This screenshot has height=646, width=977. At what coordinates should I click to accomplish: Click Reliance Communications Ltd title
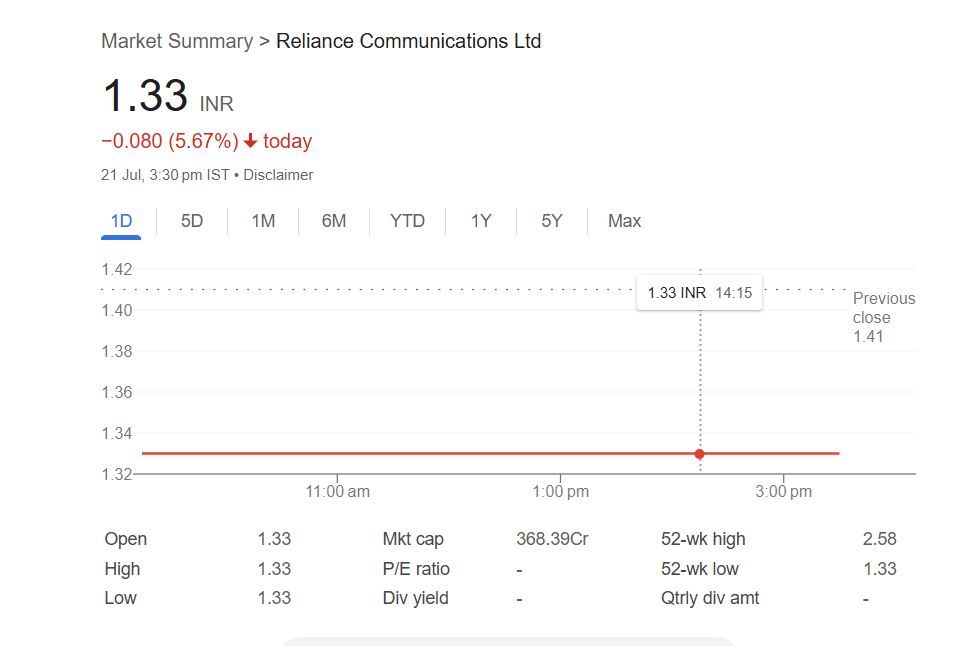(x=408, y=41)
